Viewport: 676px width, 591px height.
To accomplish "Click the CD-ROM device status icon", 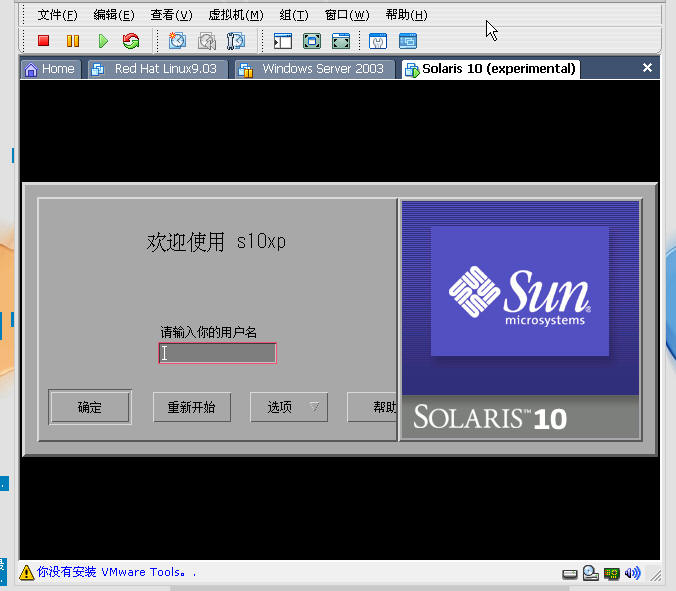I will [590, 573].
